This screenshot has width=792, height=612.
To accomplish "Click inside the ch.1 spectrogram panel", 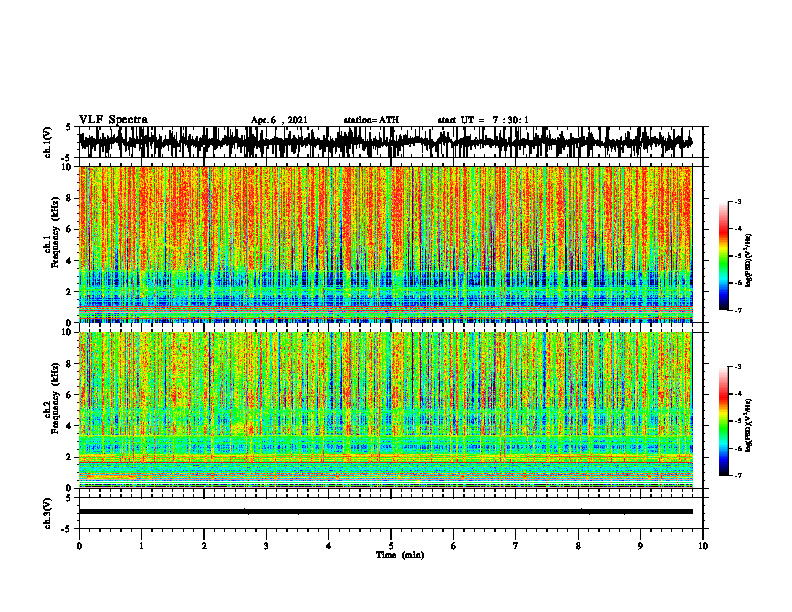I will click(386, 244).
